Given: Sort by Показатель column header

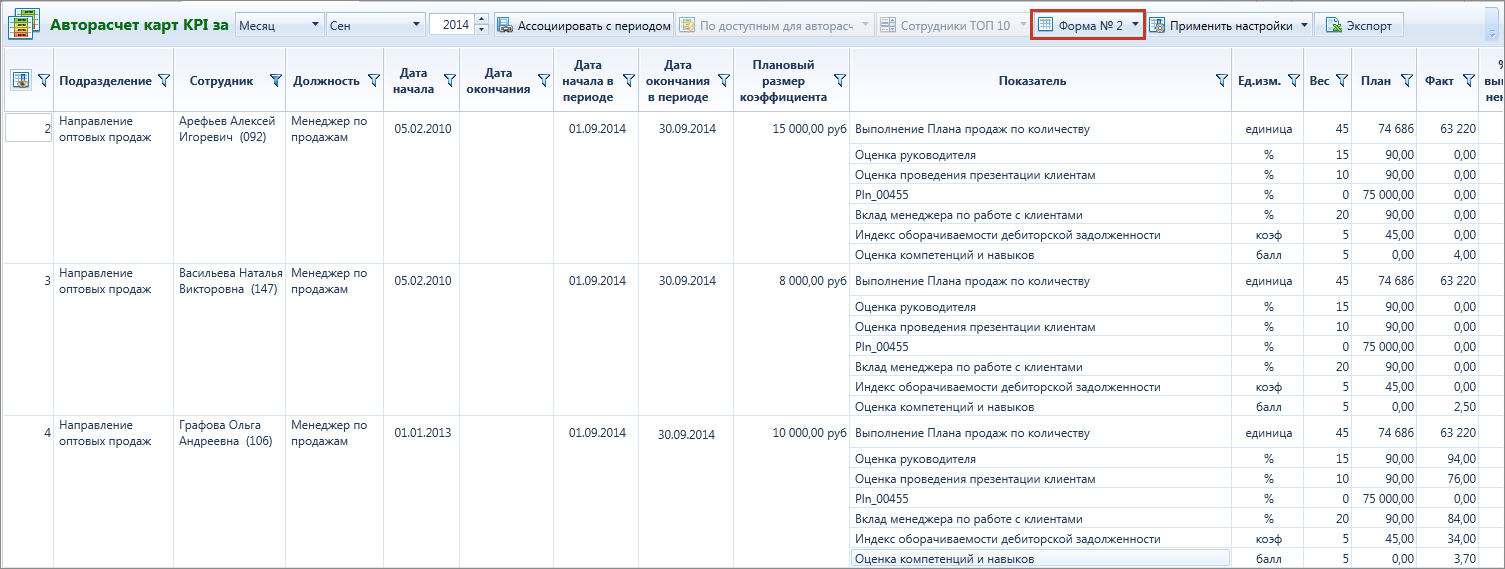Looking at the screenshot, I should [x=1032, y=81].
